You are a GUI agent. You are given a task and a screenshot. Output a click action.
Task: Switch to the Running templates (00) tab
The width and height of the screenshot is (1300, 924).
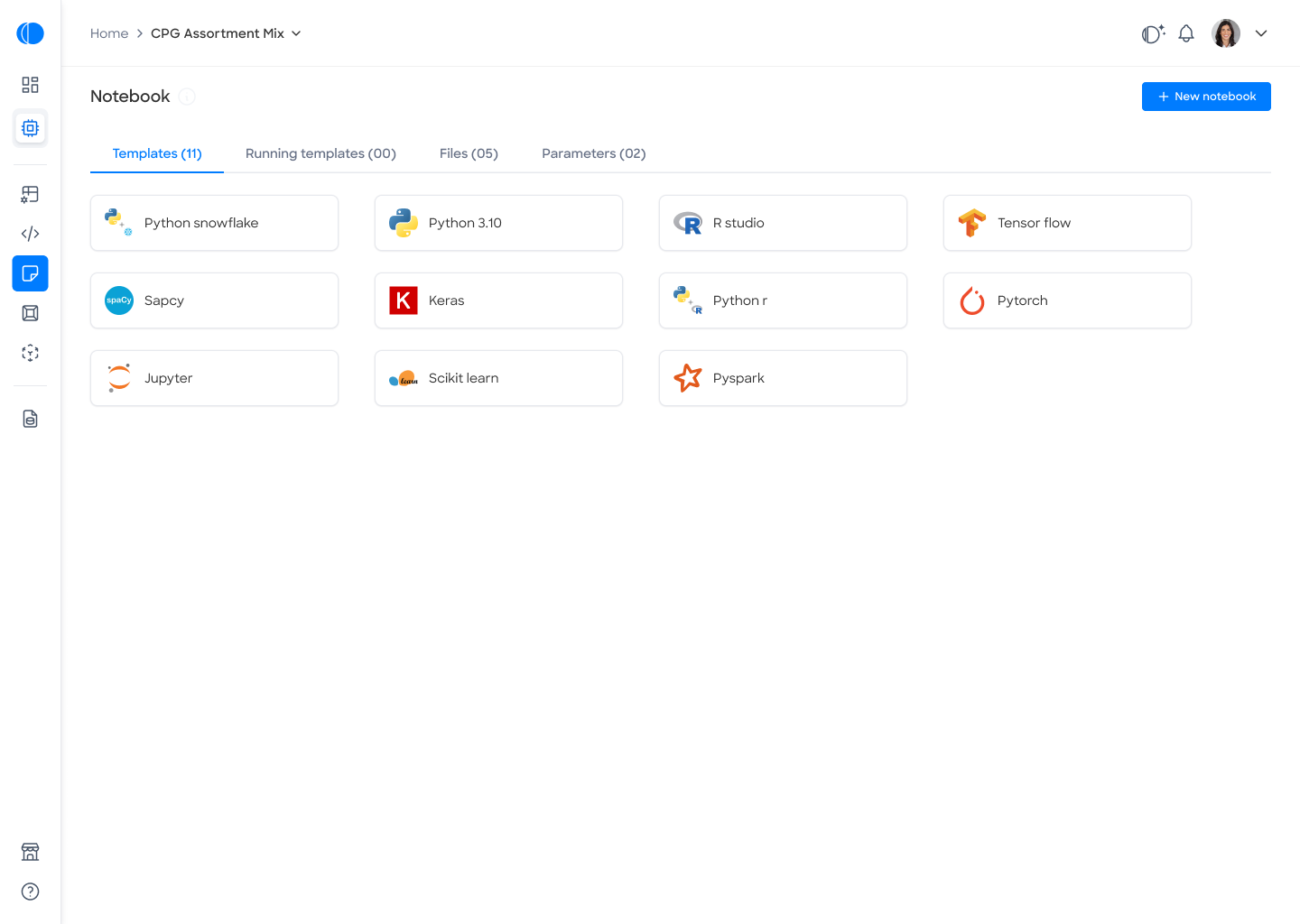(320, 153)
